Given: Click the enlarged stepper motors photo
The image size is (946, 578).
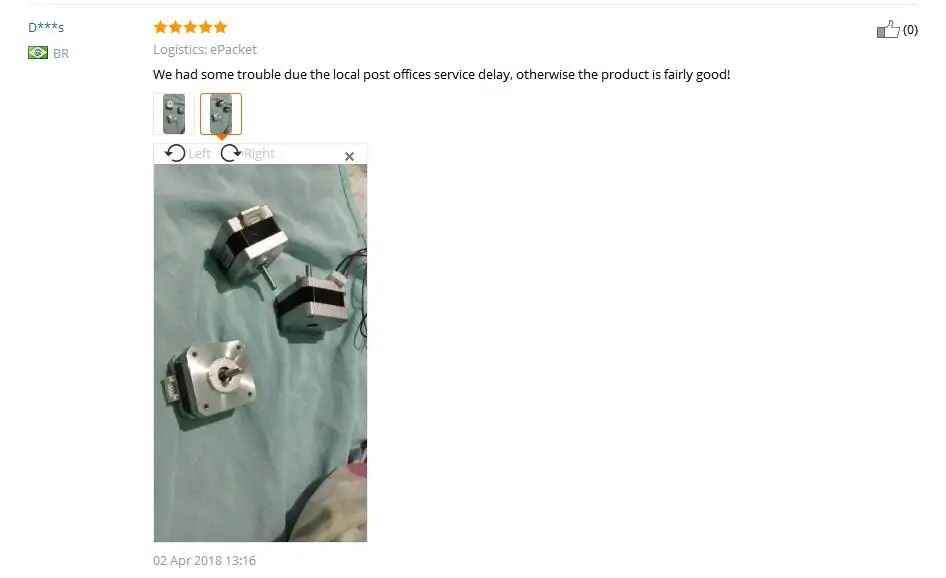Looking at the screenshot, I should click(260, 353).
